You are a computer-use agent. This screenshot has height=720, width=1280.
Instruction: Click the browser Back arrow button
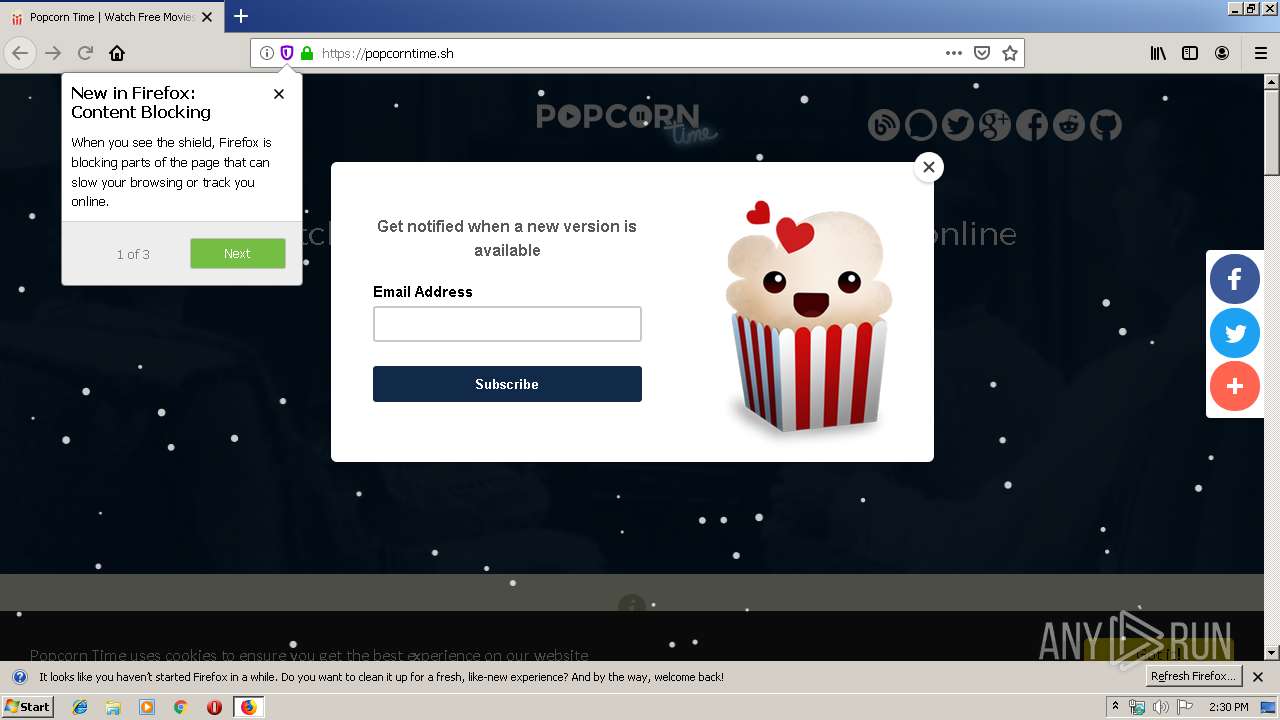[x=20, y=53]
